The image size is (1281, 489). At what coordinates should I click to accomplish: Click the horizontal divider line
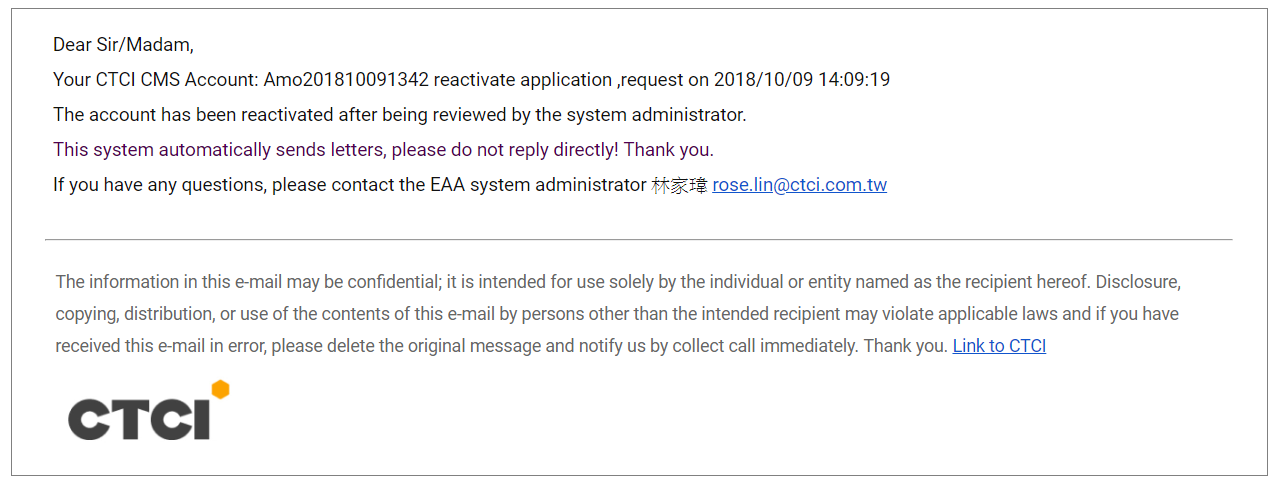point(638,240)
